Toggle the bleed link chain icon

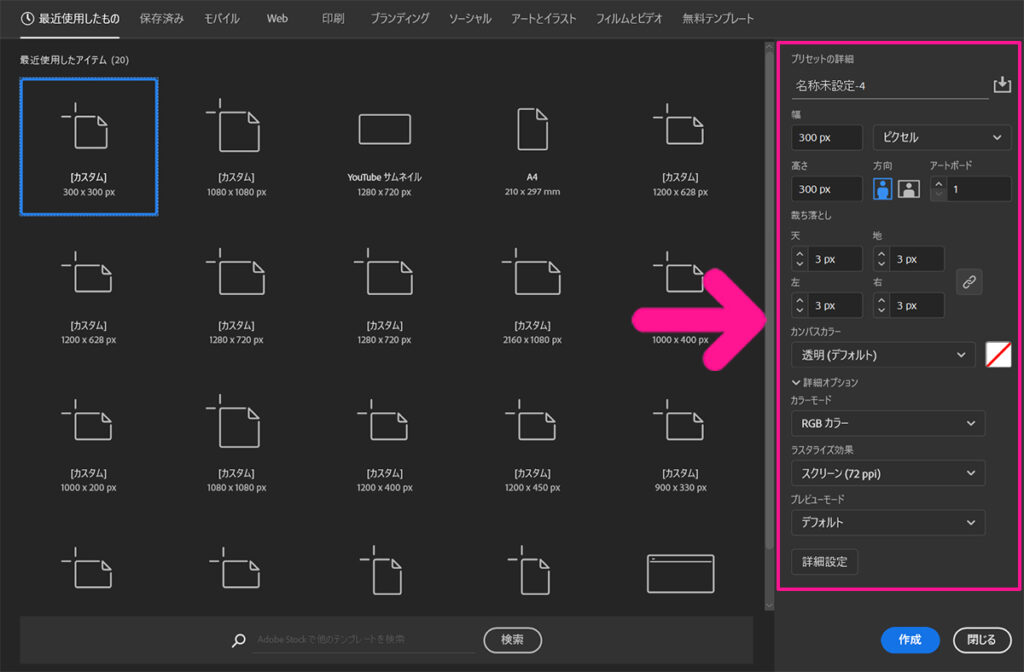[x=968, y=282]
